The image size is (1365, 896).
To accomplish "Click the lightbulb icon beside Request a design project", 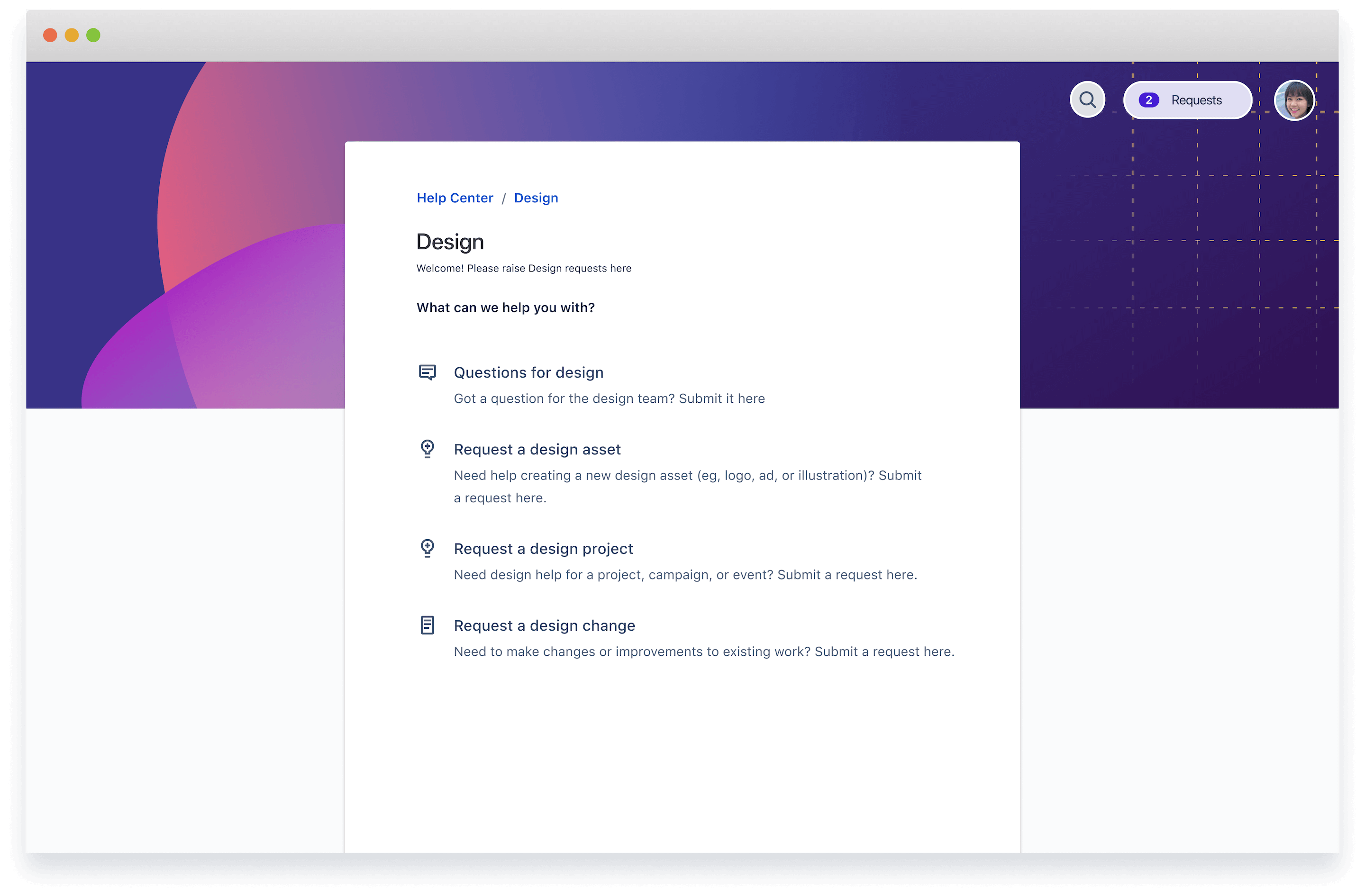I will click(x=428, y=548).
